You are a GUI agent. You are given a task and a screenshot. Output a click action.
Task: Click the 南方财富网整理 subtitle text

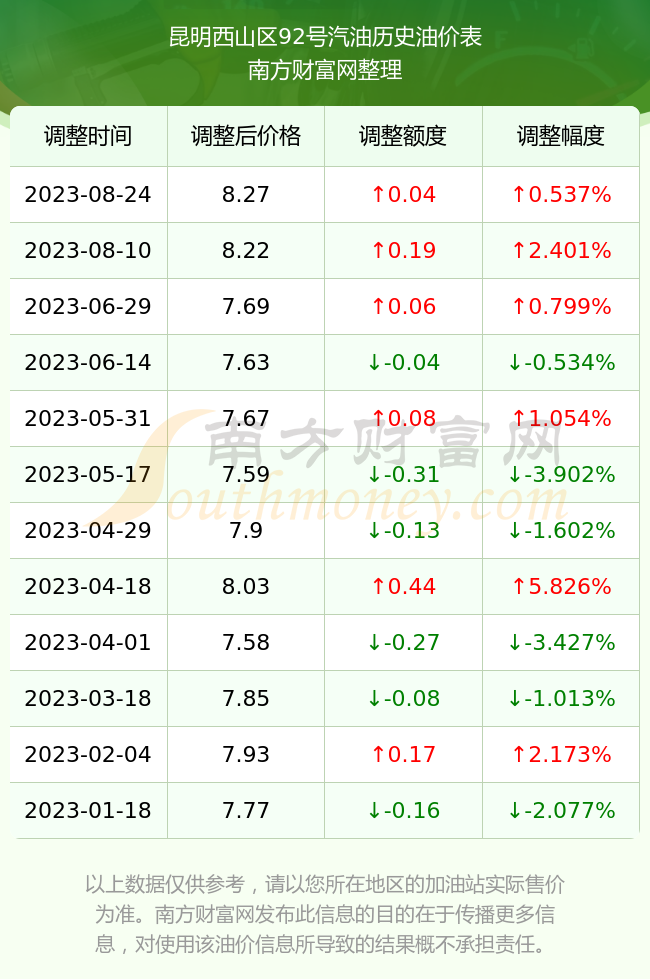pos(325,69)
